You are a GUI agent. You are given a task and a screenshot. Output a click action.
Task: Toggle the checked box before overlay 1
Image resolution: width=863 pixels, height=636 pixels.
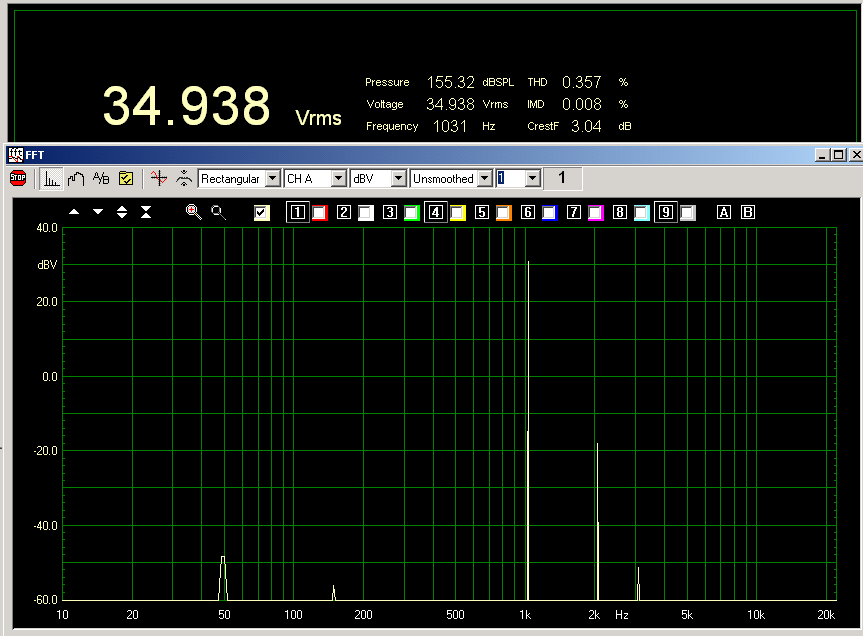pos(262,212)
